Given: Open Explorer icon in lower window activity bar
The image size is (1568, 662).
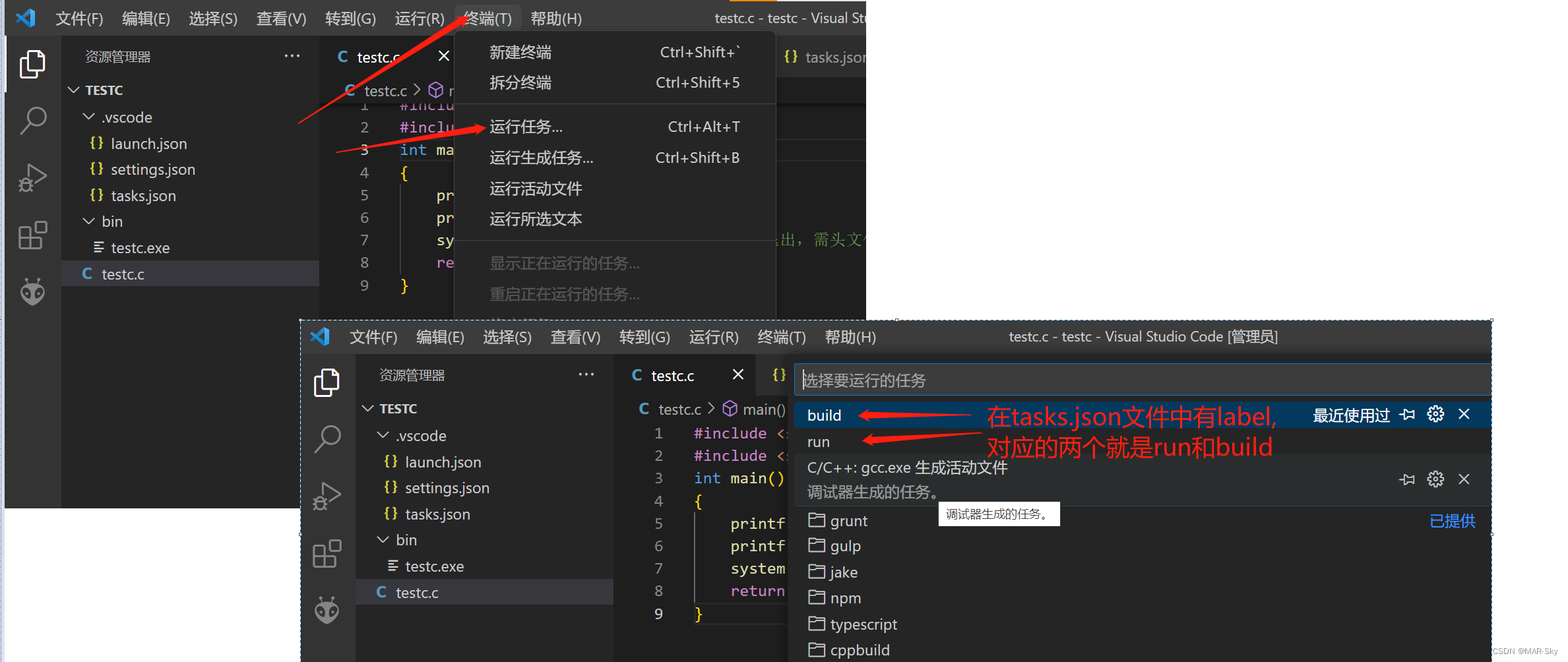Looking at the screenshot, I should point(327,382).
